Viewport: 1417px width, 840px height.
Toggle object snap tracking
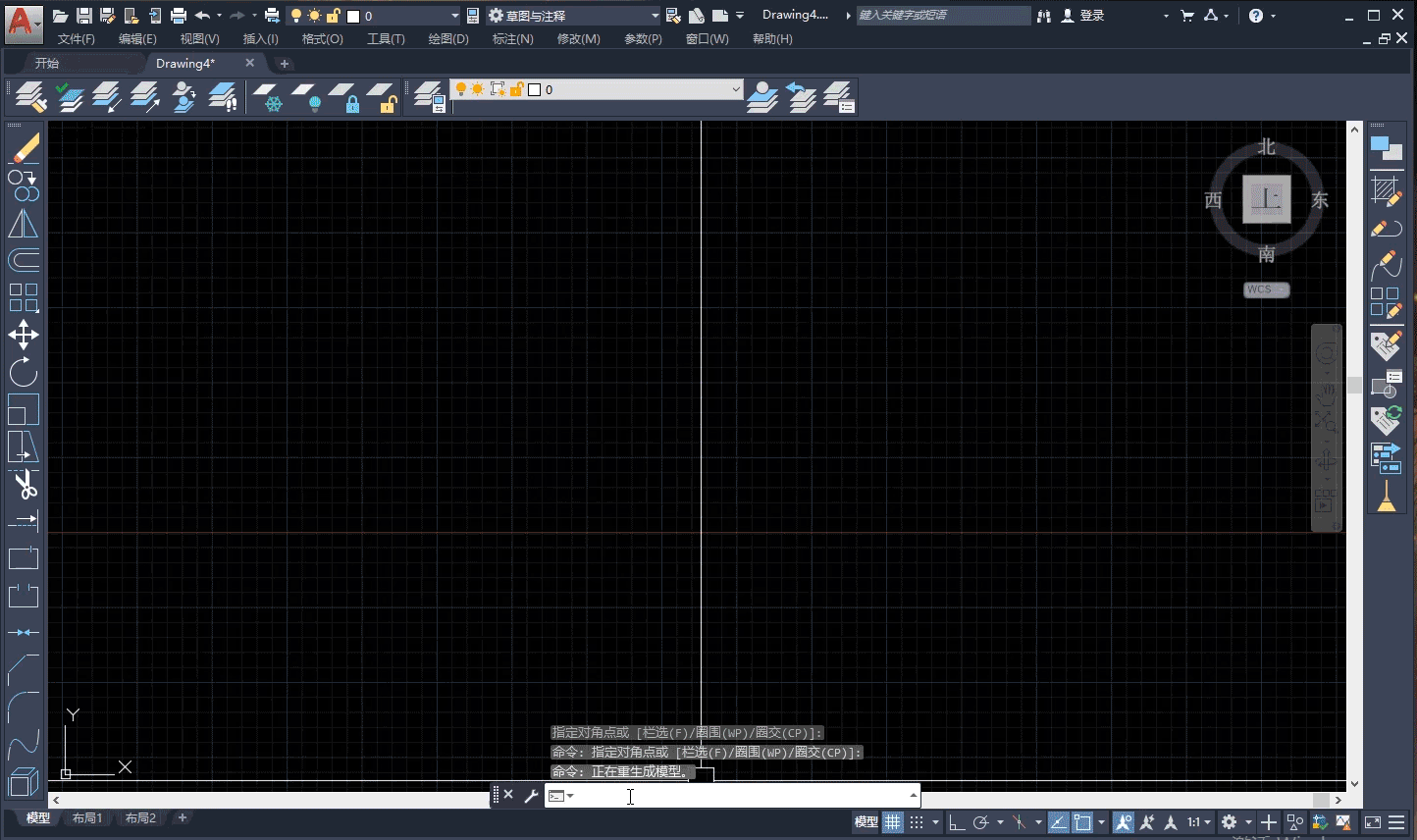click(x=1059, y=822)
